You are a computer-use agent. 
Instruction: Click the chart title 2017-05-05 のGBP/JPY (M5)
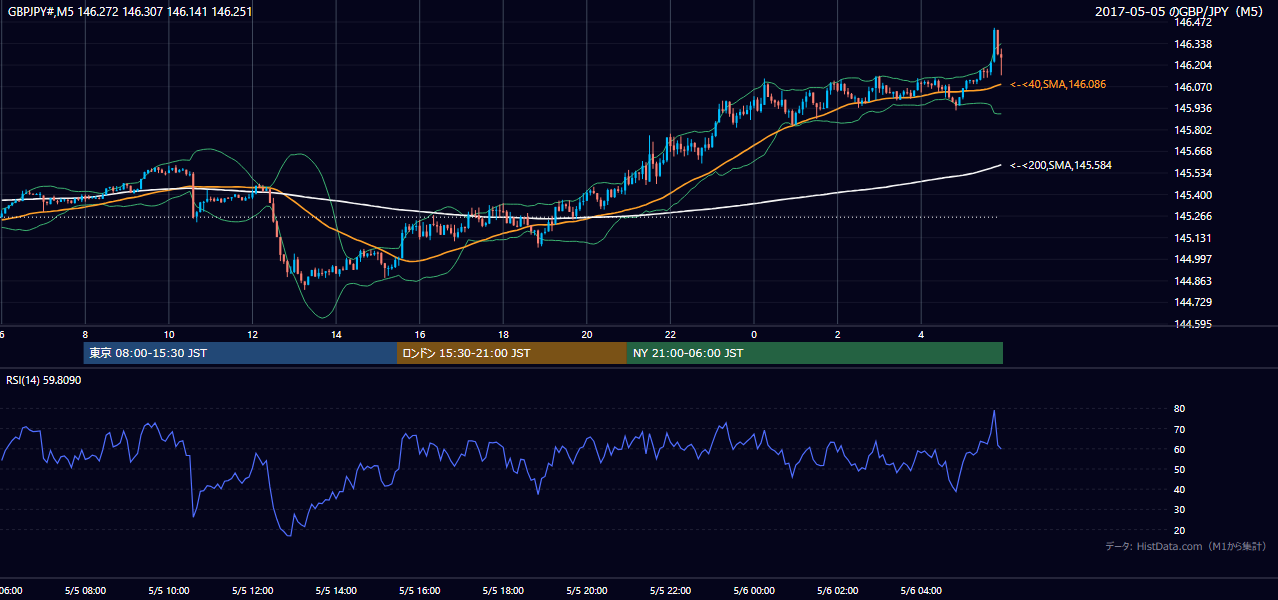click(1180, 11)
